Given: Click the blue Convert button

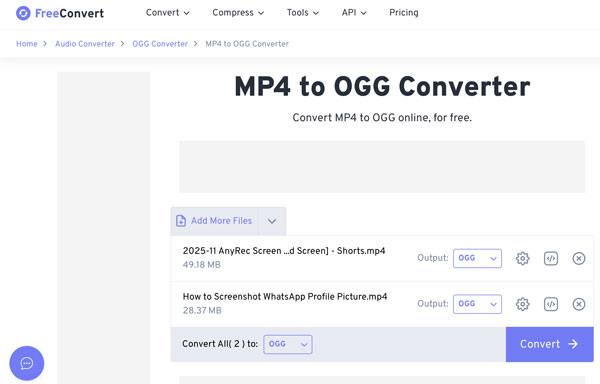Looking at the screenshot, I should 549,344.
